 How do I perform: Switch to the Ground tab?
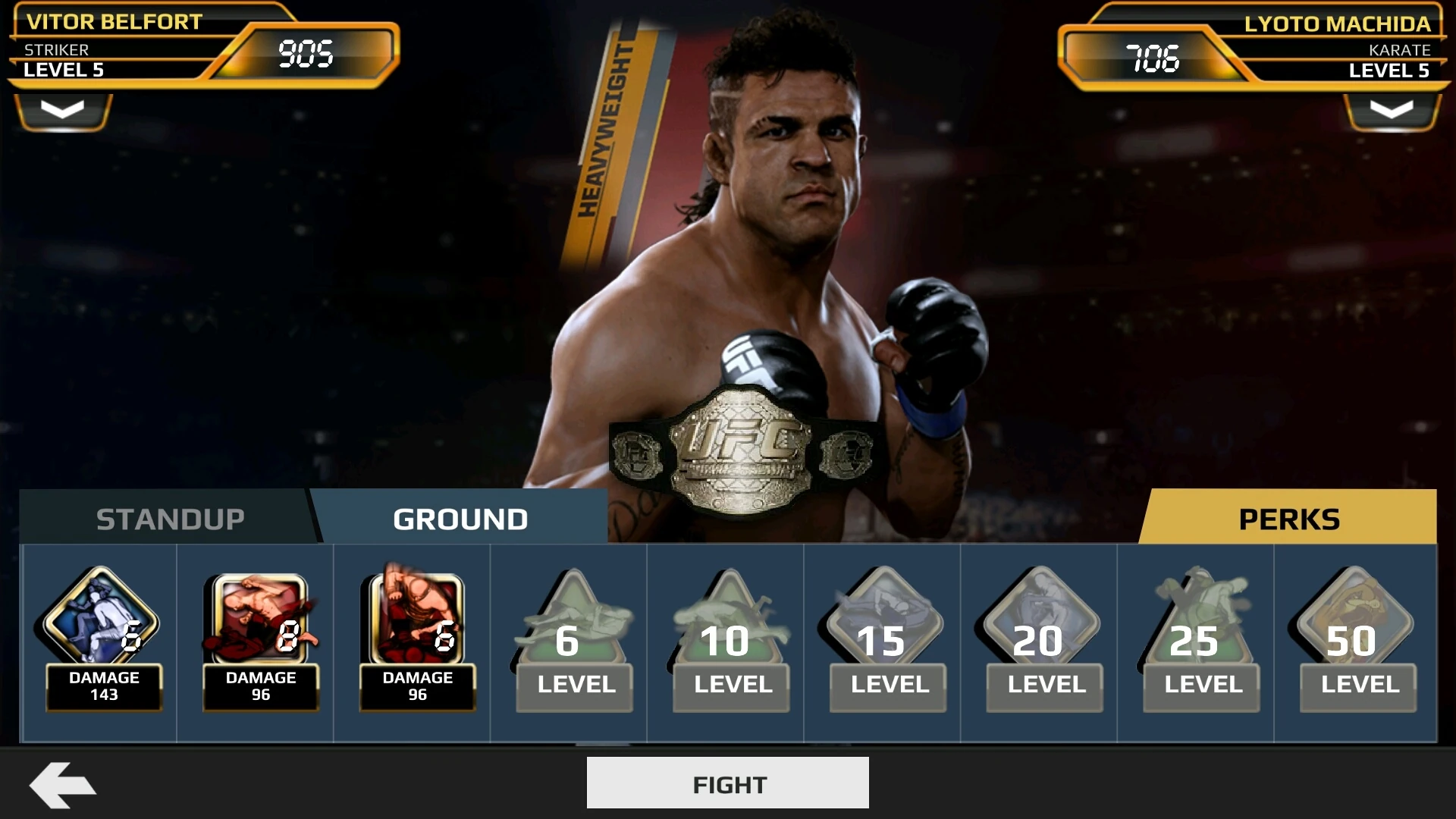pyautogui.click(x=460, y=517)
